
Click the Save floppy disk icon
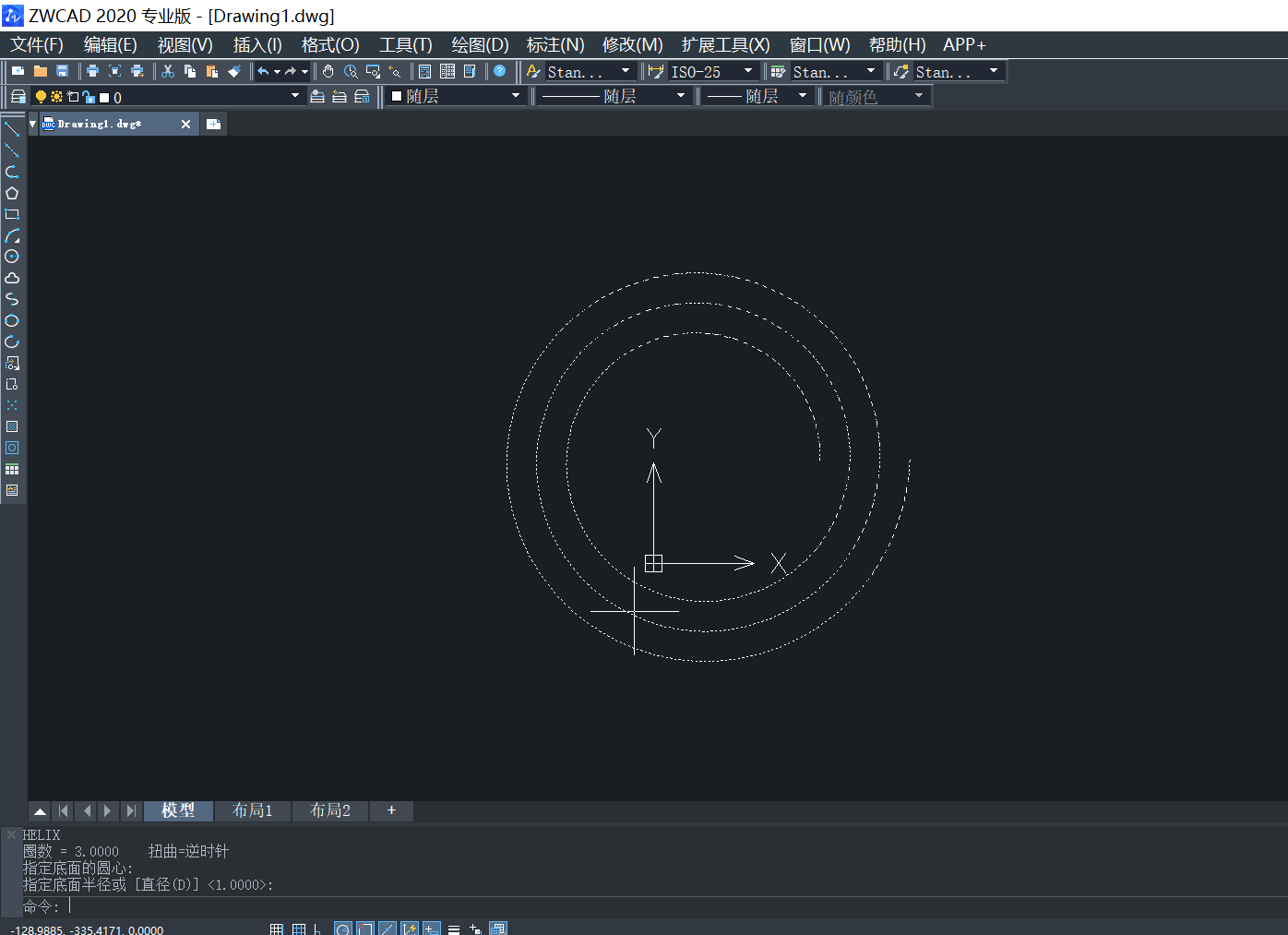coord(63,71)
